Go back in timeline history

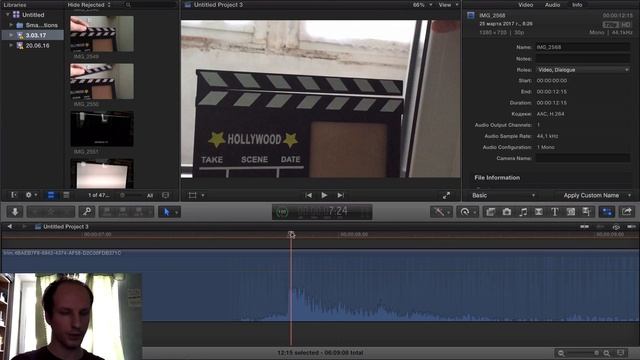tap(10, 227)
